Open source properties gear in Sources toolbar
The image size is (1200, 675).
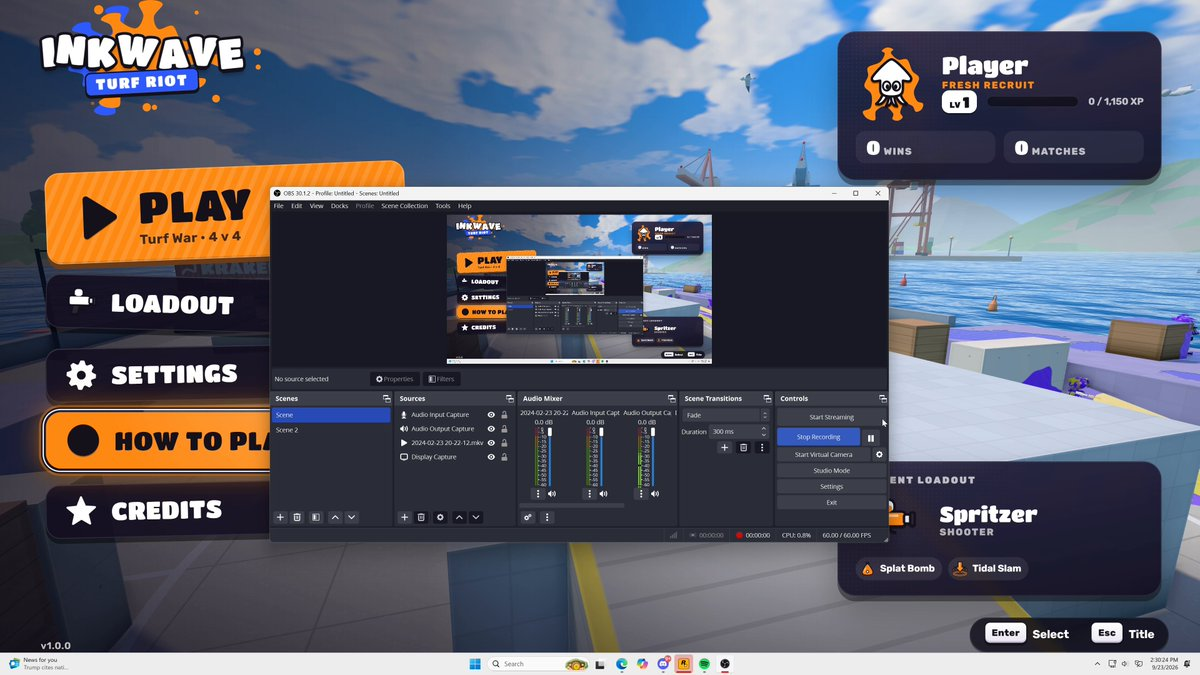click(440, 517)
